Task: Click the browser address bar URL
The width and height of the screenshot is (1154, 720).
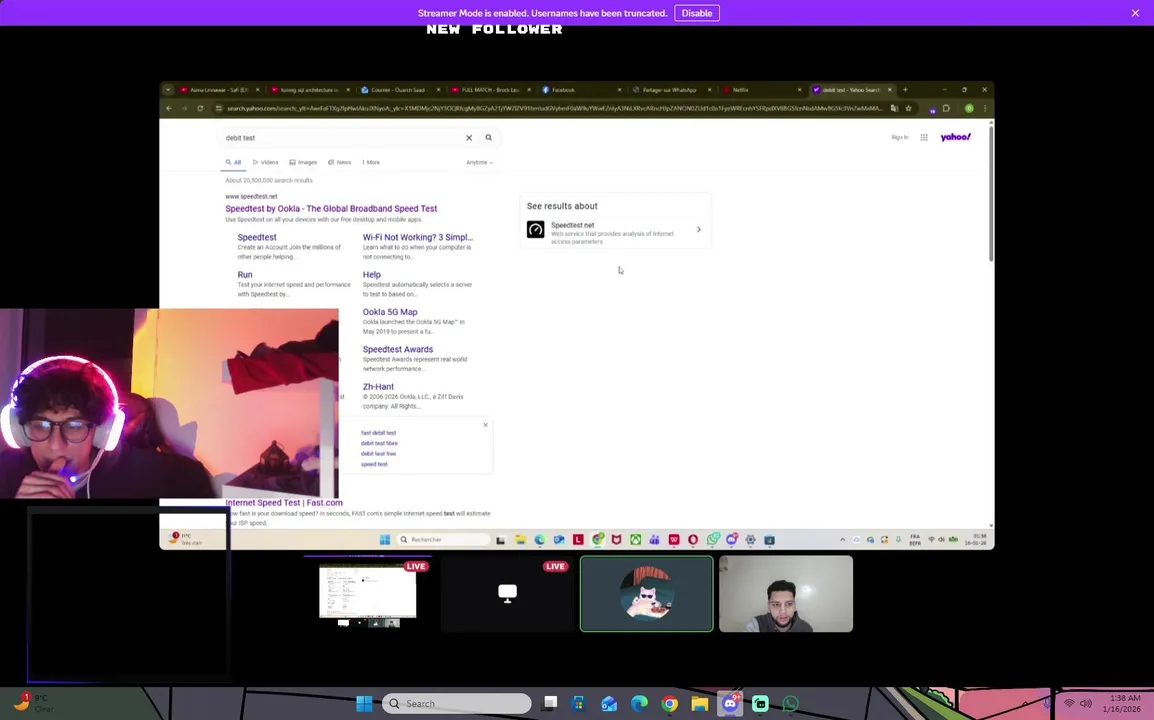Action: (x=553, y=108)
